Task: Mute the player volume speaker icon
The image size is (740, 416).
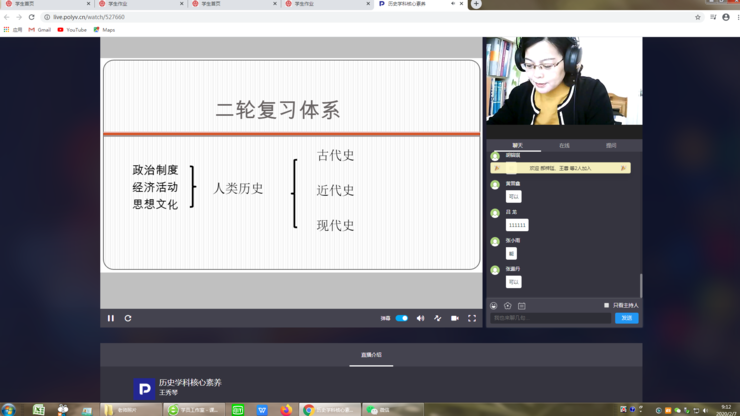Action: (421, 318)
